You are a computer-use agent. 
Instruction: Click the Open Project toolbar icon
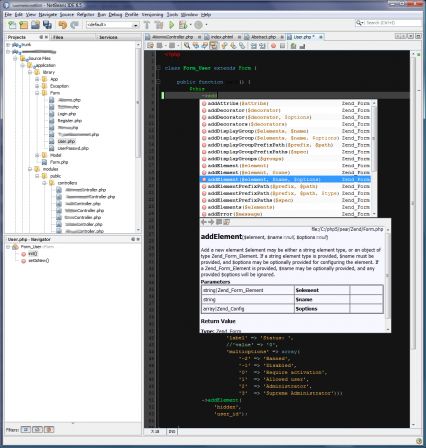(35, 25)
